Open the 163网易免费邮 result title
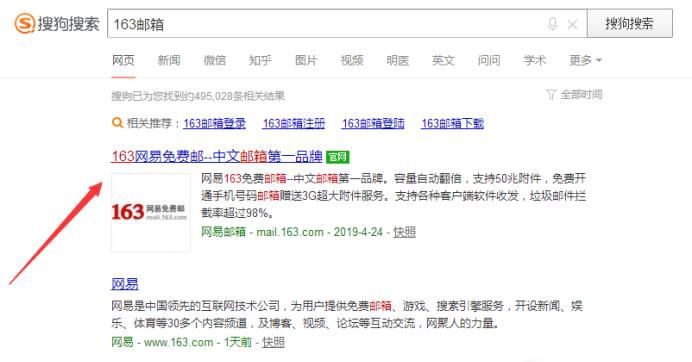 coord(217,156)
